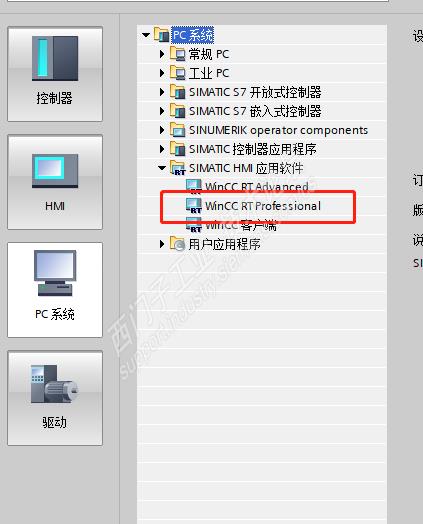Select SIMATIC 控制器应用程序 item

coord(253,149)
